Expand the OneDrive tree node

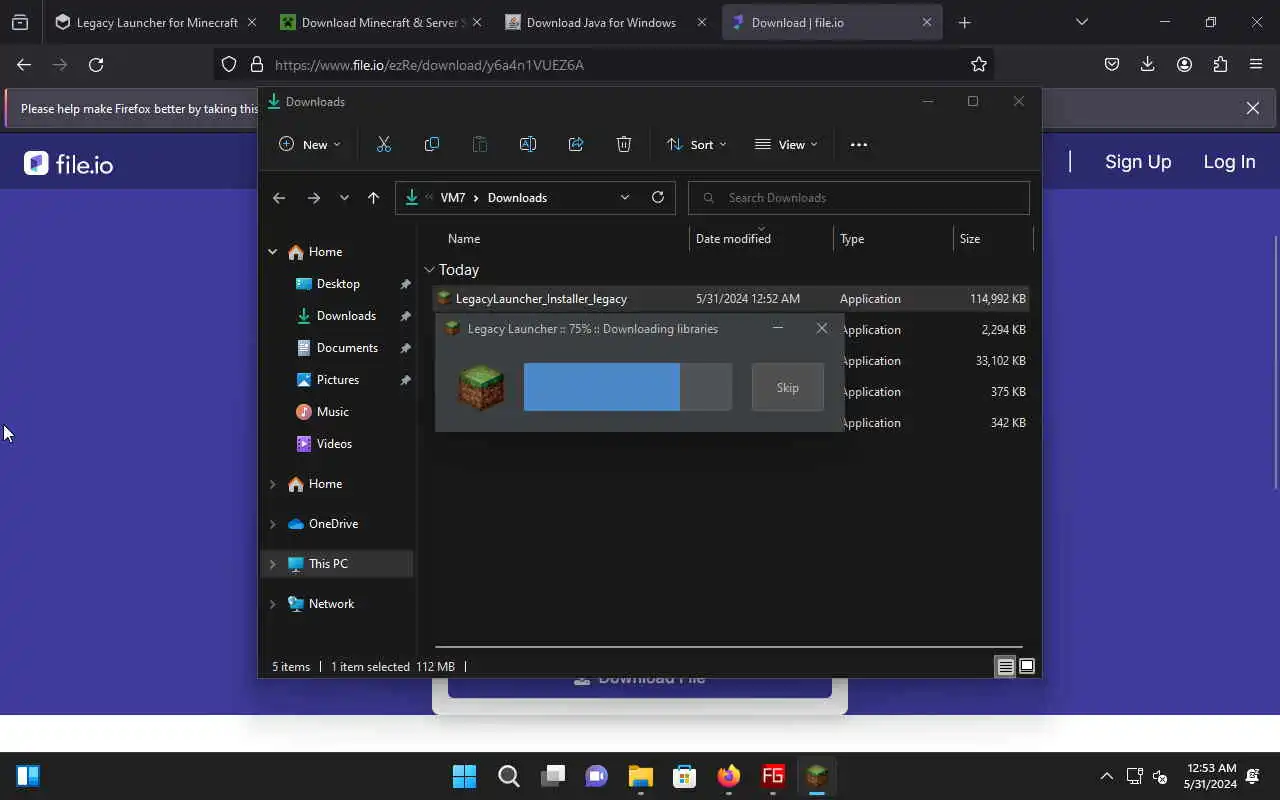[x=272, y=524]
